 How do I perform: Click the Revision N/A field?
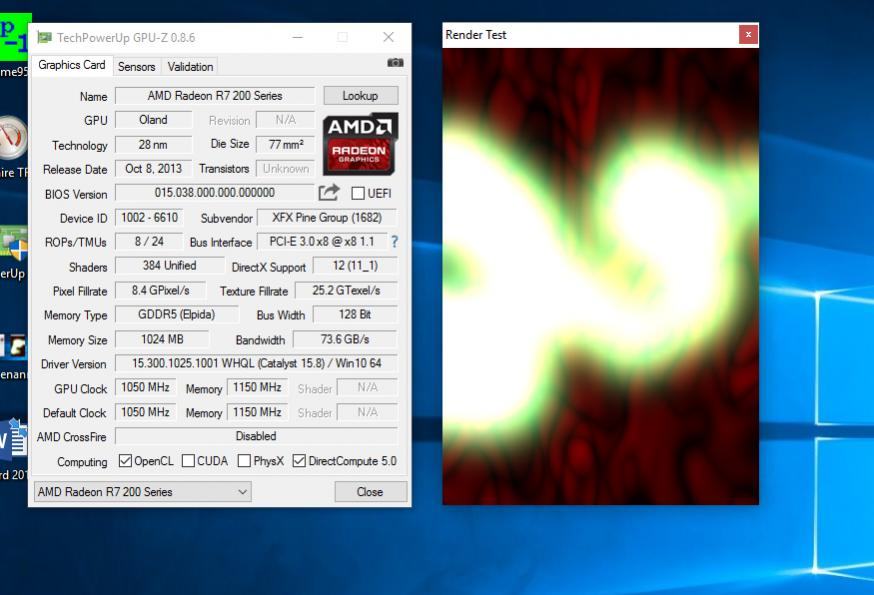coord(285,120)
